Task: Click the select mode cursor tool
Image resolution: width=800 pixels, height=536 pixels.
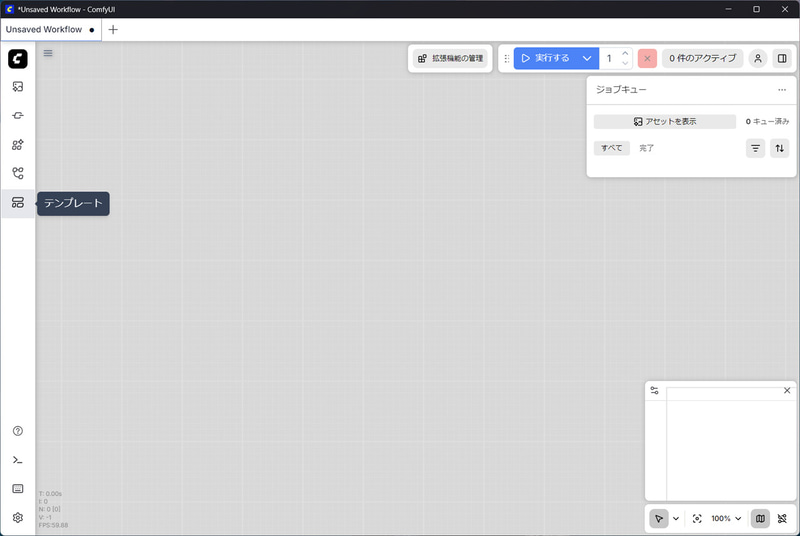Action: pyautogui.click(x=659, y=519)
